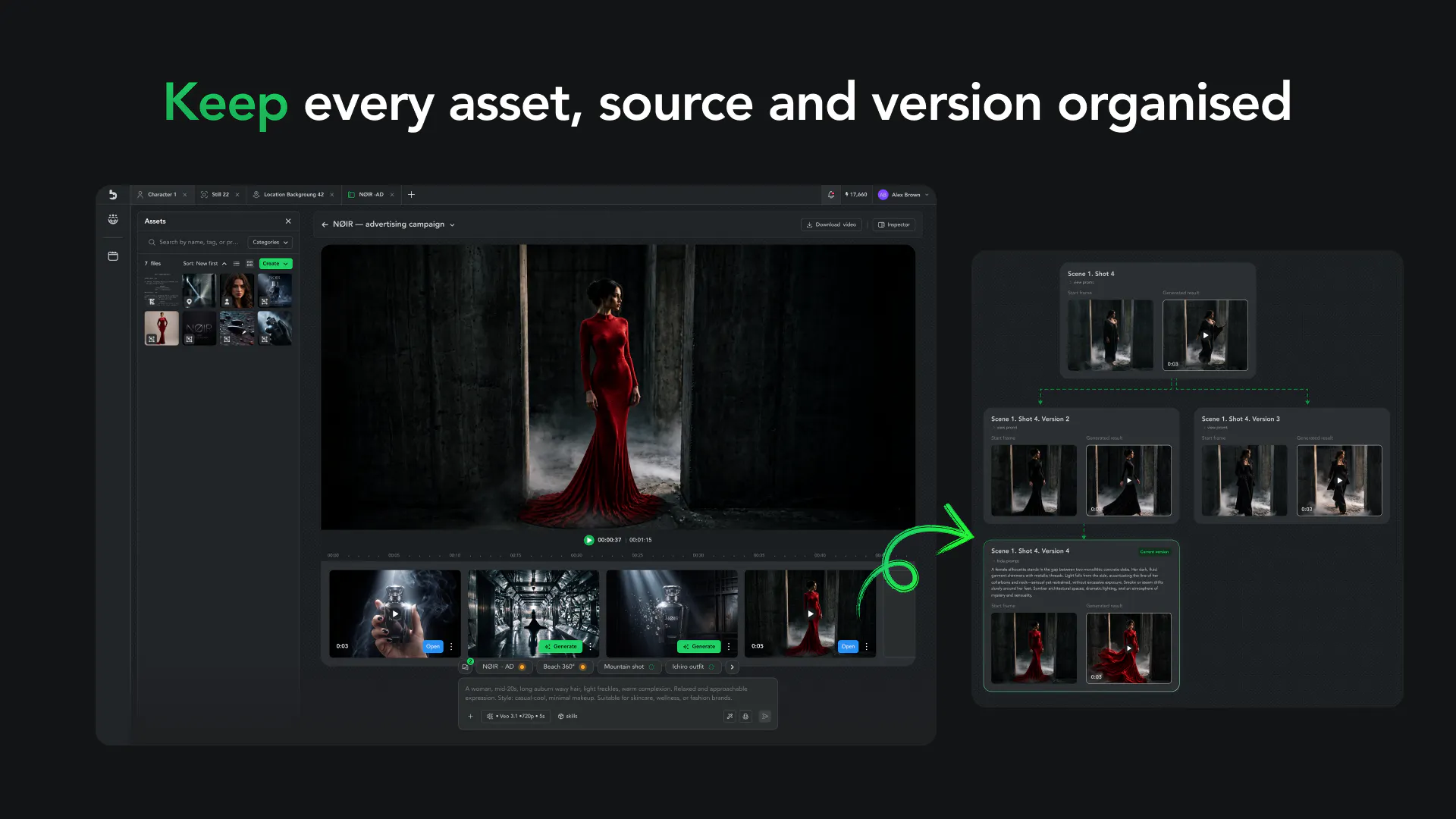This screenshot has height=819, width=1456.
Task: Open the notifications bell icon
Action: 831,195
